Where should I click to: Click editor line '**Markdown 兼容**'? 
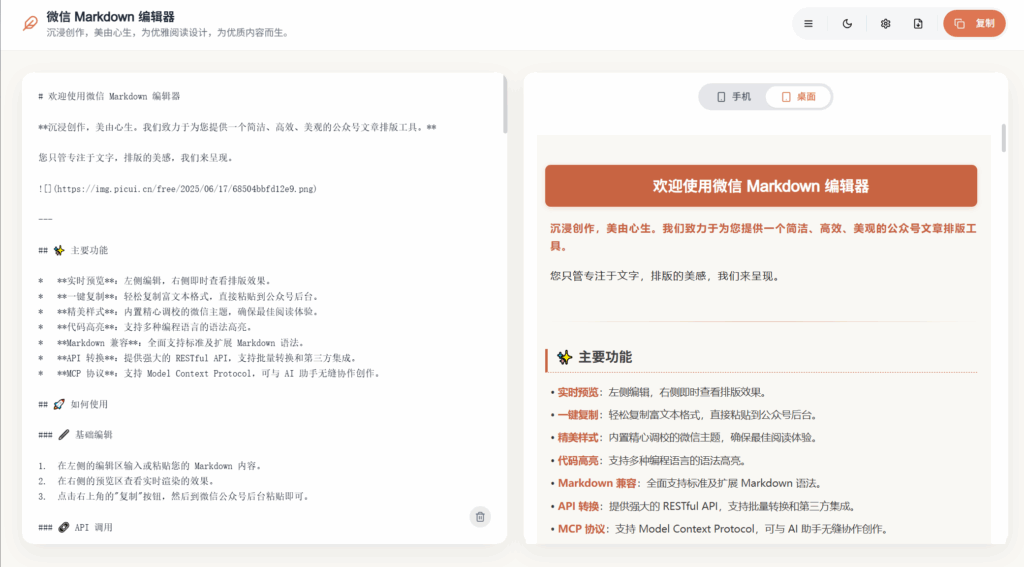point(171,343)
